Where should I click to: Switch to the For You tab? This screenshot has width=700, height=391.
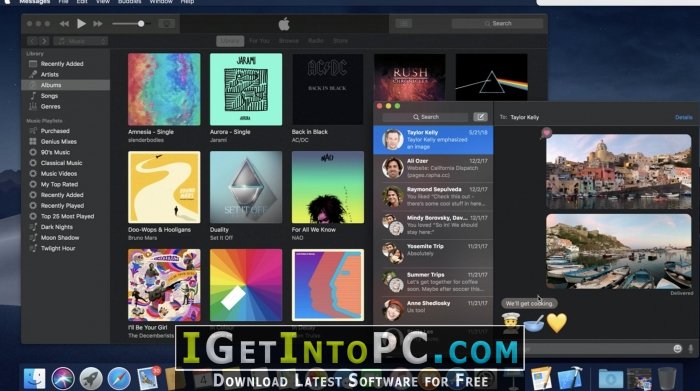pos(259,41)
